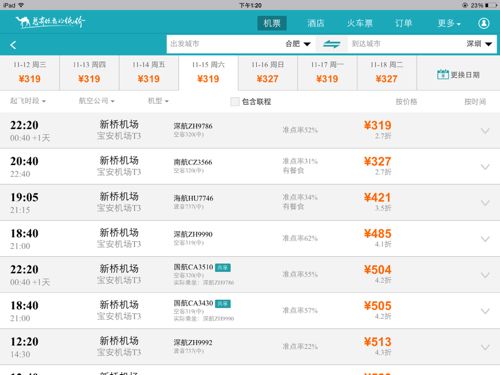The height and width of the screenshot is (375, 500).
Task: Select flight number 国航CA3510
Action: click(193, 267)
